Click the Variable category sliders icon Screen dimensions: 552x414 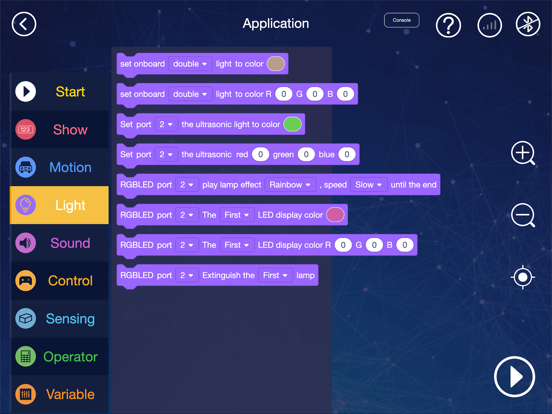(x=25, y=394)
